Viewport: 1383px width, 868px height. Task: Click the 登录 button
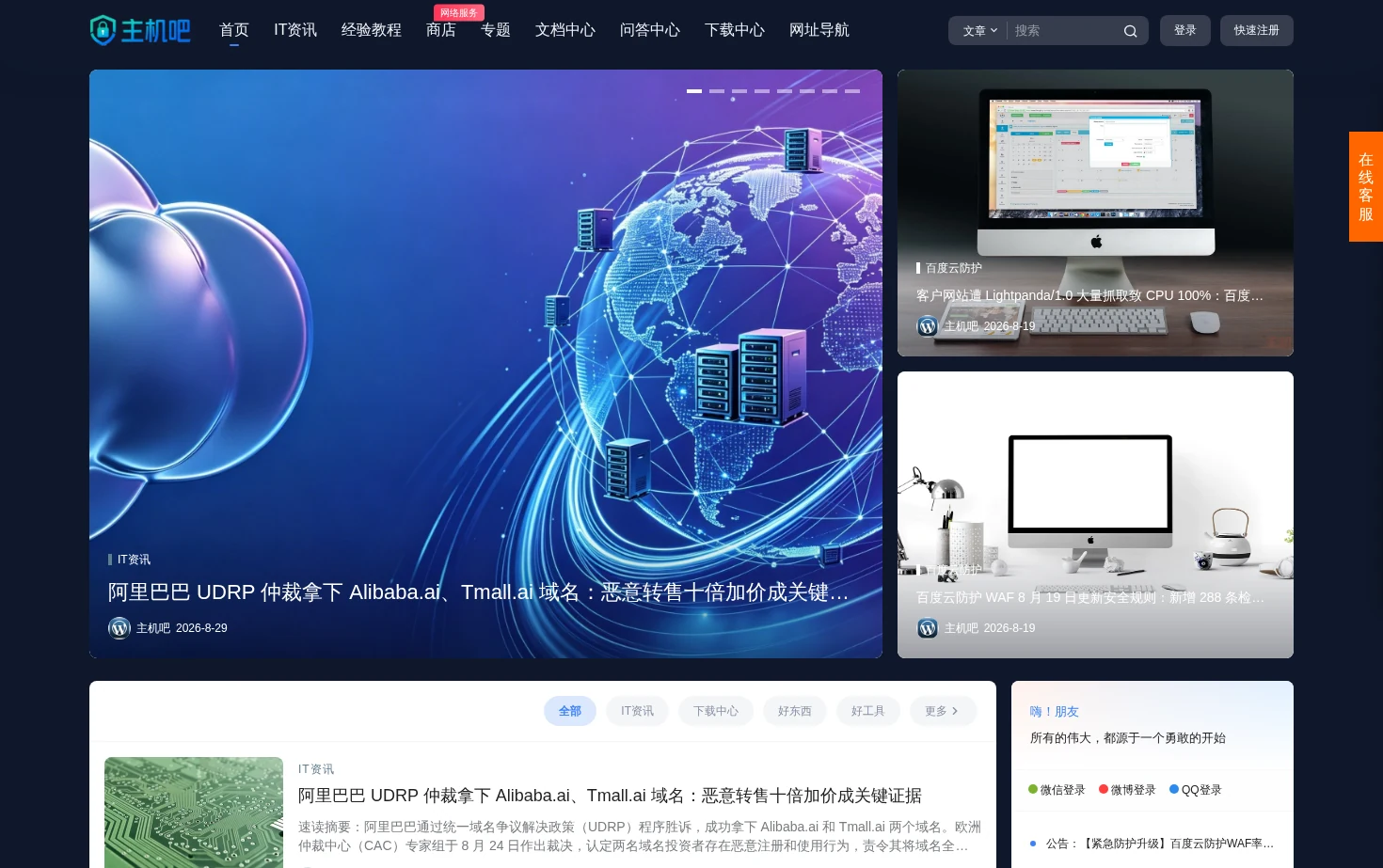pyautogui.click(x=1185, y=31)
